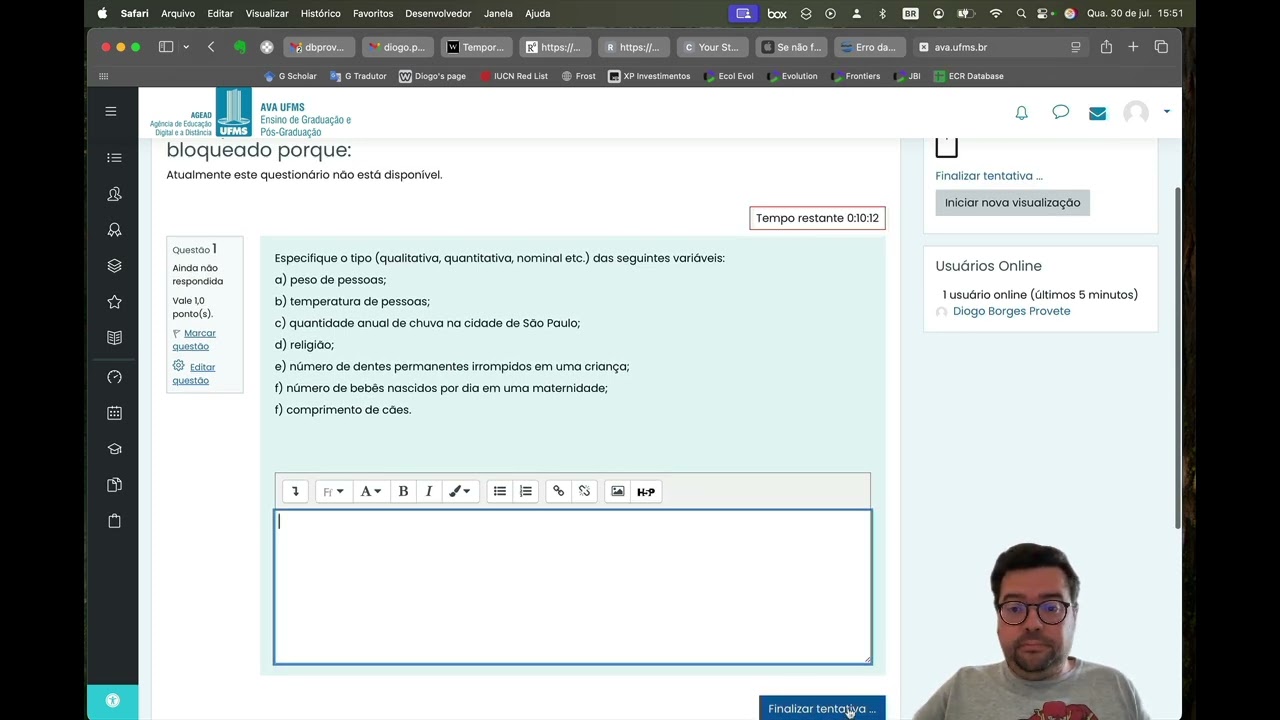This screenshot has width=1280, height=720.
Task: Open the course index list icon in sidebar
Action: [114, 158]
